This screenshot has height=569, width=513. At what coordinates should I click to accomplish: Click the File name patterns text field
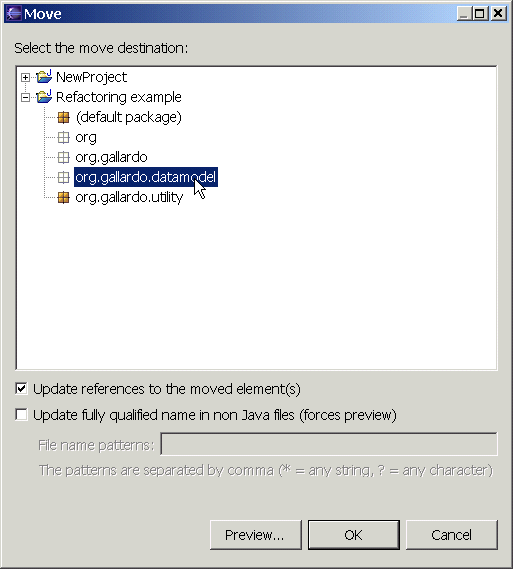(x=329, y=444)
